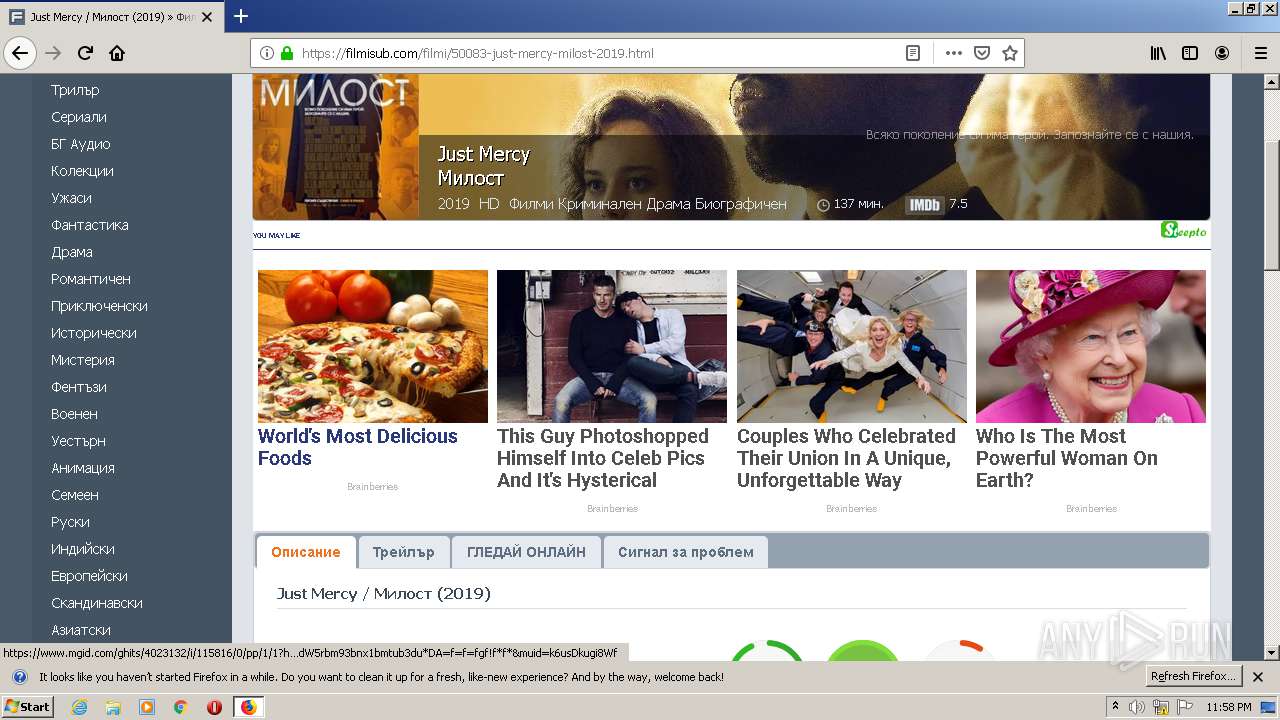Image resolution: width=1280 pixels, height=720 pixels.
Task: Browse the Ужаси genre
Action: [x=71, y=198]
